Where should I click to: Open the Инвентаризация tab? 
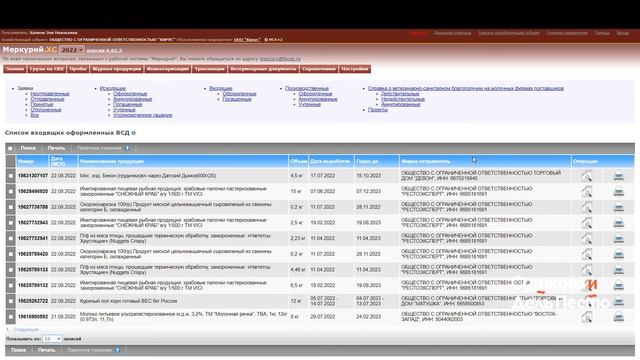[x=168, y=69]
